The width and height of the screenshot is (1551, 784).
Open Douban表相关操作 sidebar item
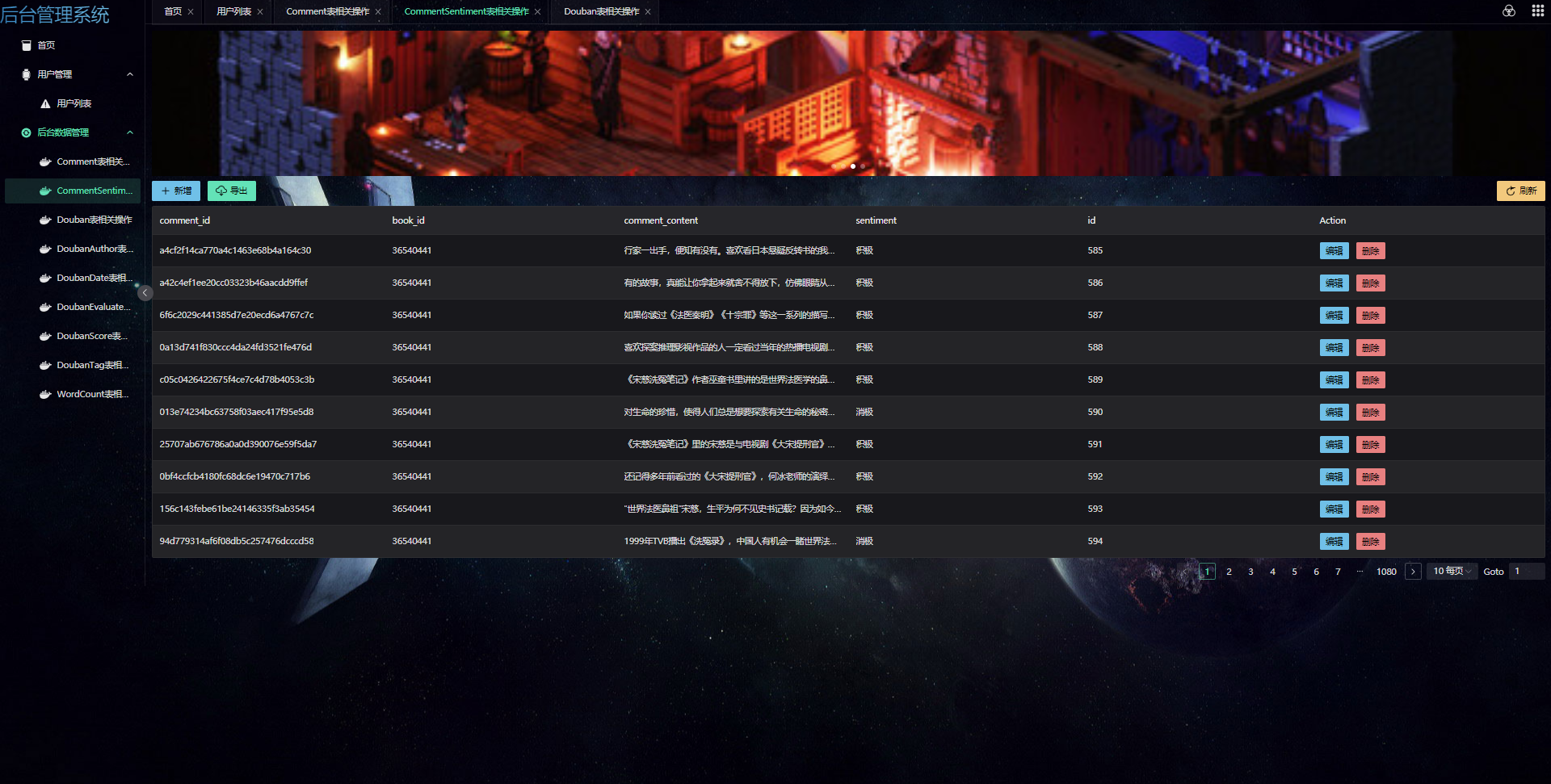pos(73,220)
